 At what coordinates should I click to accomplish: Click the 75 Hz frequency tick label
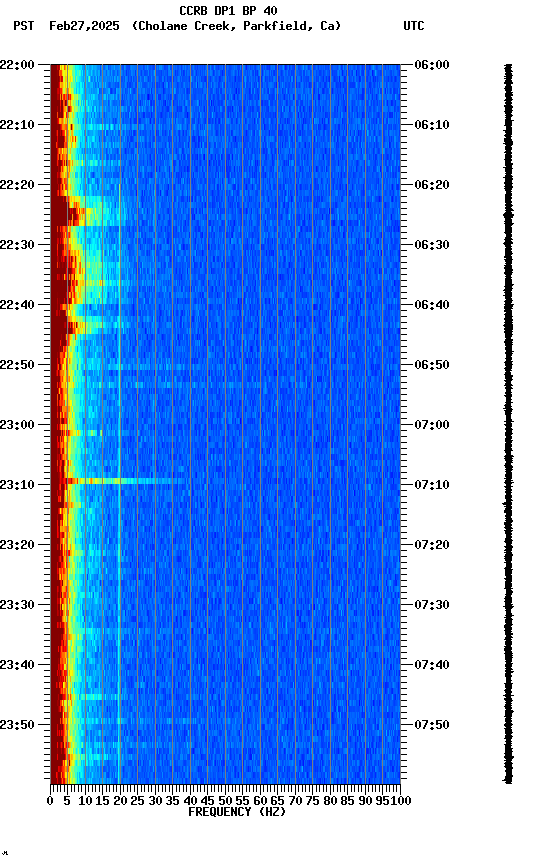312,801
